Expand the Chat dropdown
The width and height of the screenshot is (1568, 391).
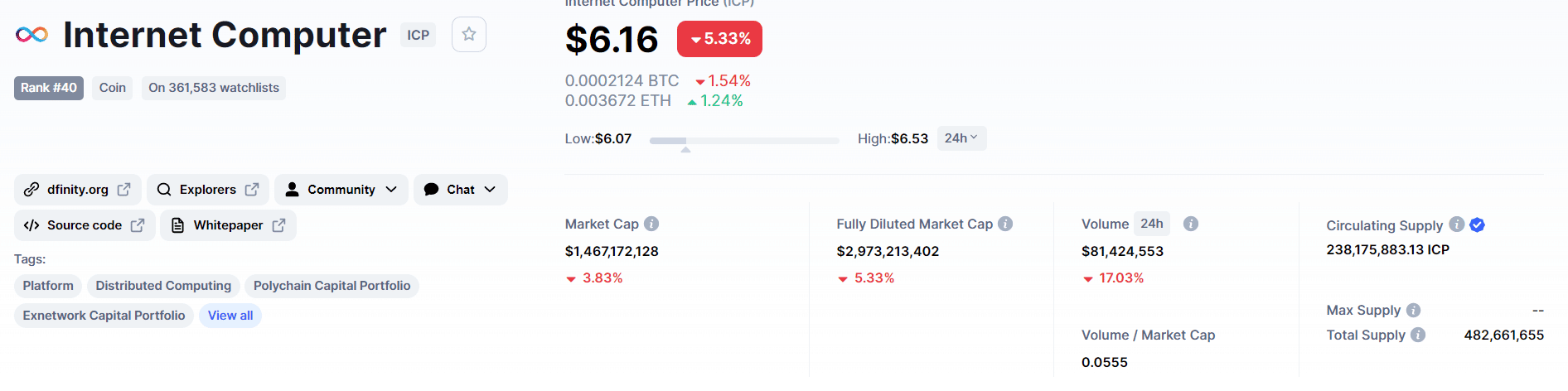461,190
